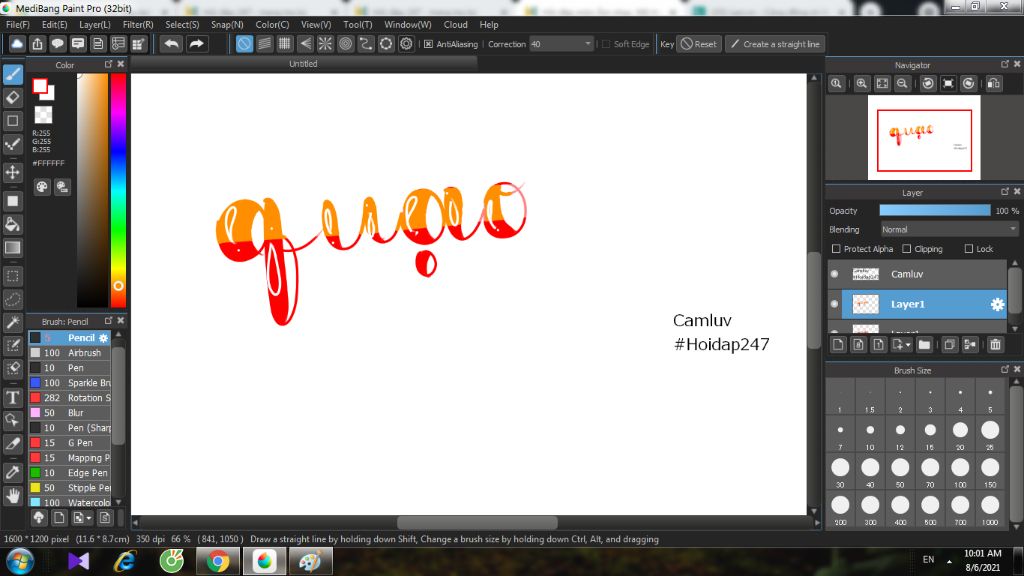Enable Clipping checkbox
The image size is (1024, 576).
point(906,249)
